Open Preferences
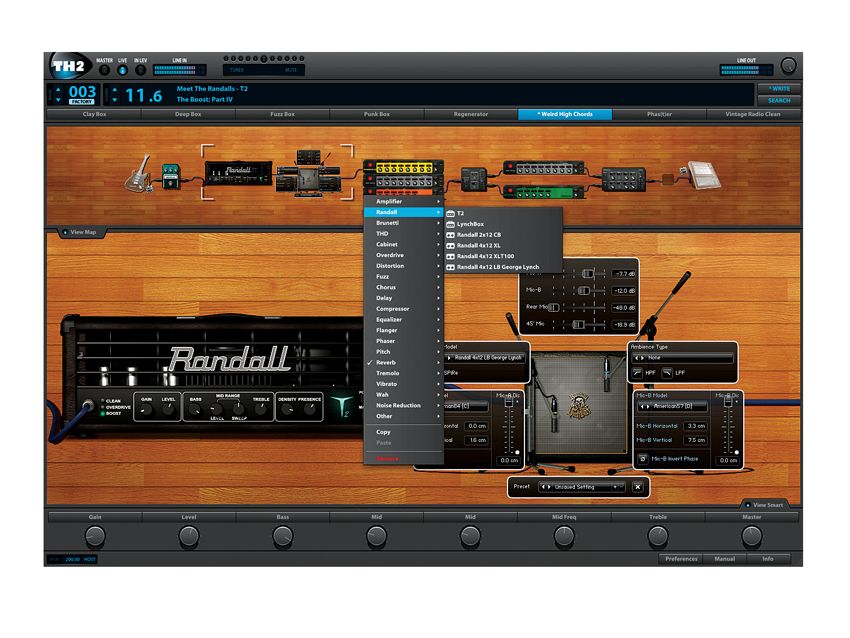Viewport: 850px width, 638px height. click(681, 559)
